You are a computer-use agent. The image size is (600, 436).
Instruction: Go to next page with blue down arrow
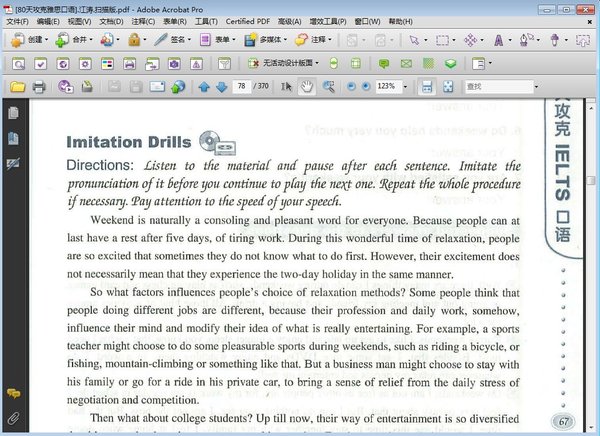click(x=222, y=87)
